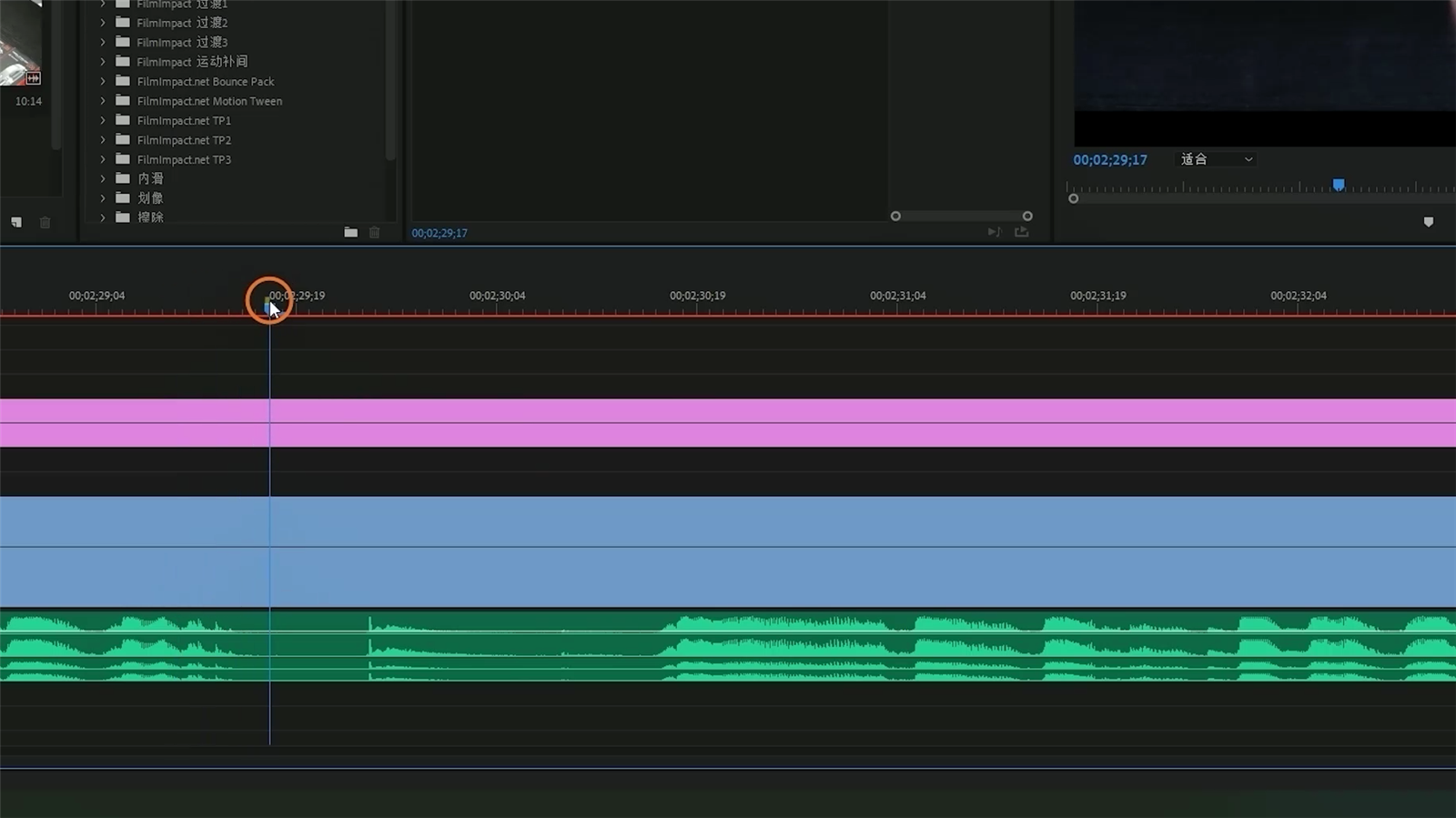Expand the FilmImpact.net Bounce Pack chevron
The width and height of the screenshot is (1456, 818).
coord(103,81)
